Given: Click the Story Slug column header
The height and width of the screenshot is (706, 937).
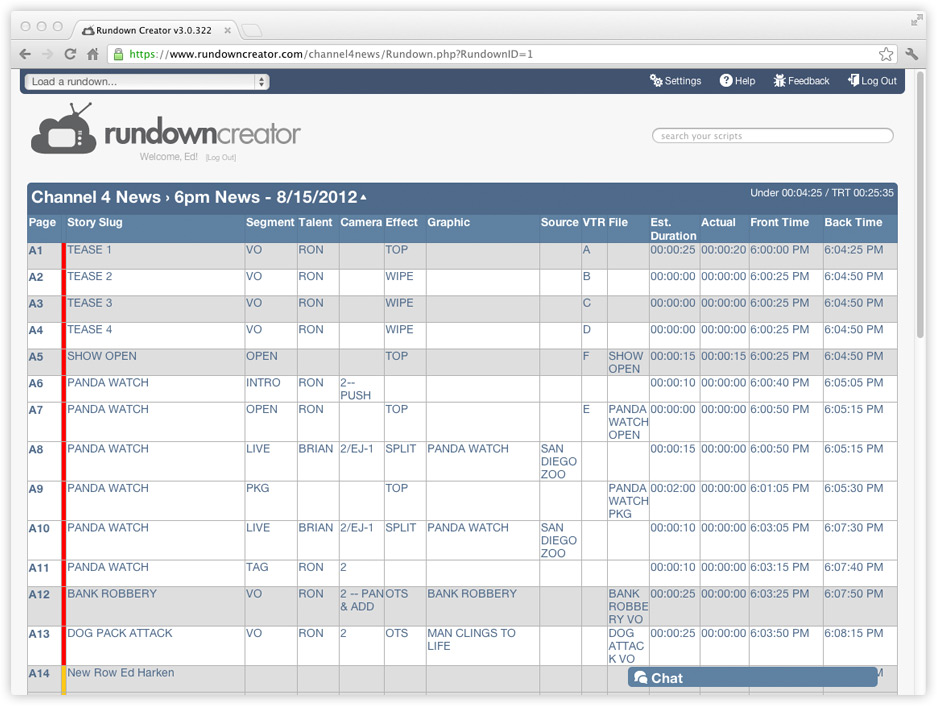Looking at the screenshot, I should tap(94, 222).
